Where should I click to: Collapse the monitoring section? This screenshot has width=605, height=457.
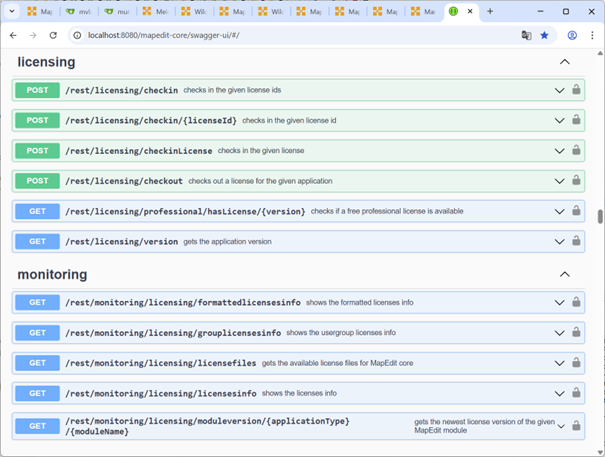(x=564, y=274)
